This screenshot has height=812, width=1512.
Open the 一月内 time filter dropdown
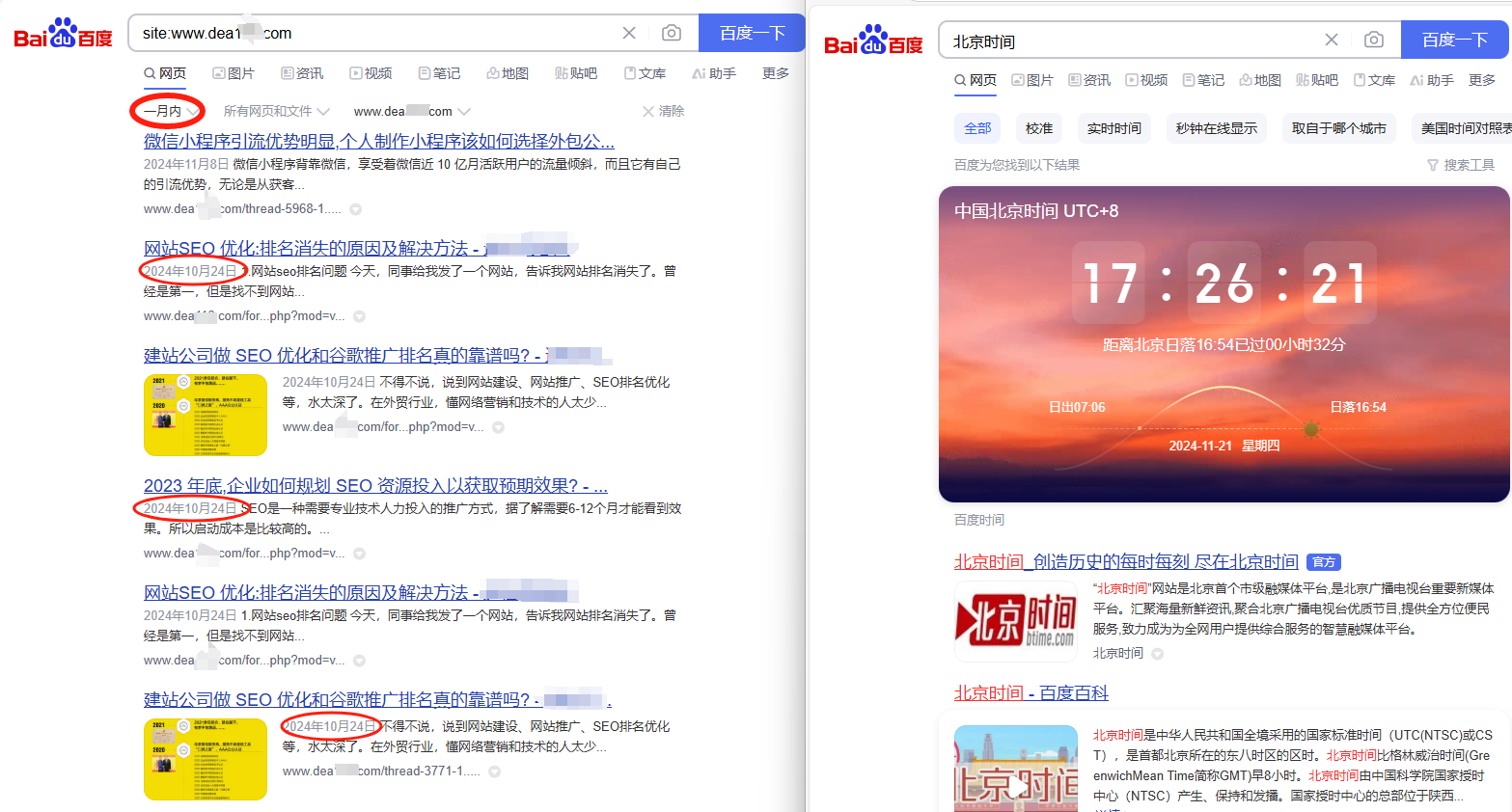point(171,111)
